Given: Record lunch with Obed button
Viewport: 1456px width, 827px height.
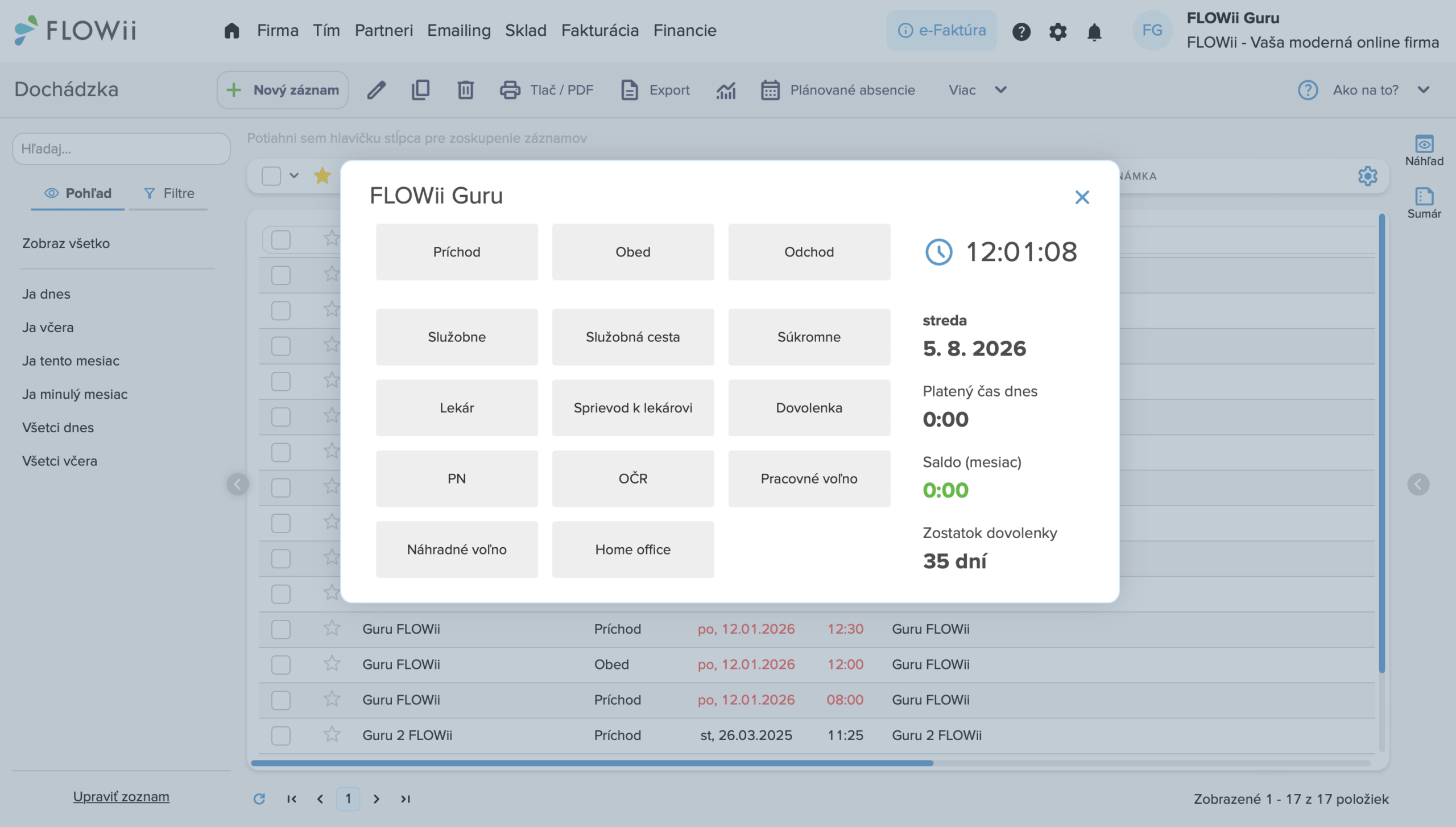Looking at the screenshot, I should [633, 252].
